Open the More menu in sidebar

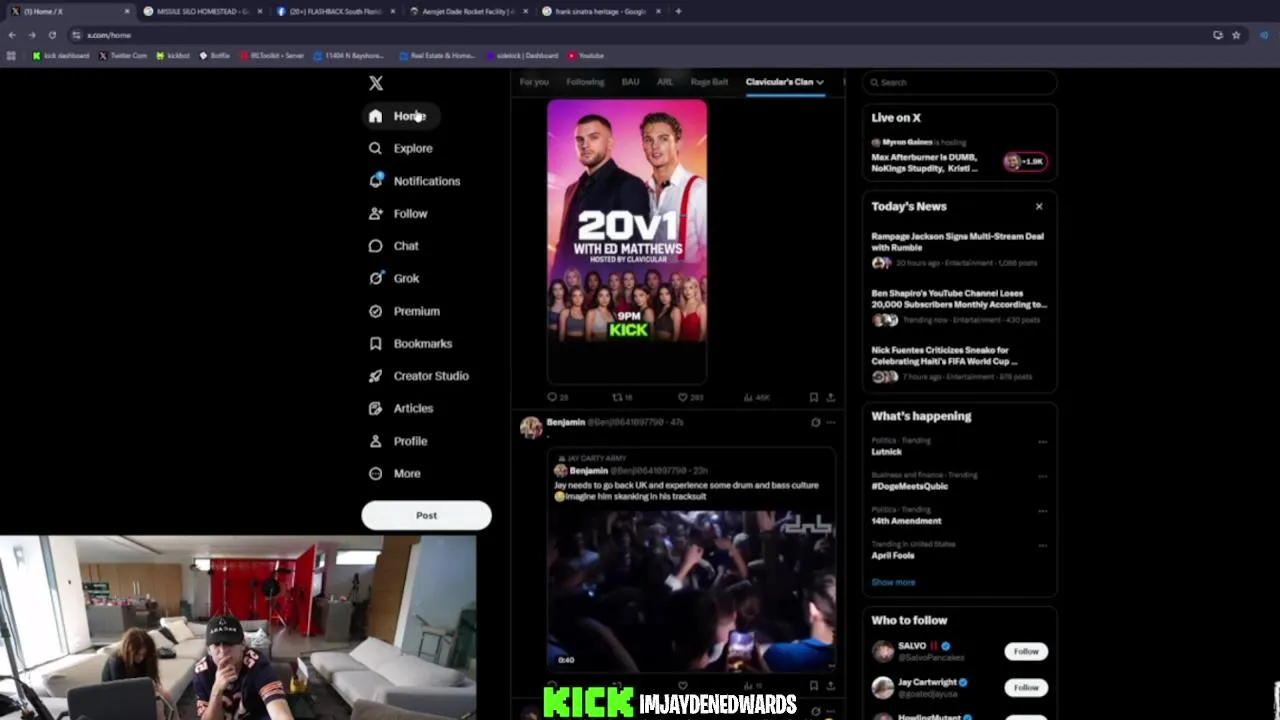click(x=394, y=473)
